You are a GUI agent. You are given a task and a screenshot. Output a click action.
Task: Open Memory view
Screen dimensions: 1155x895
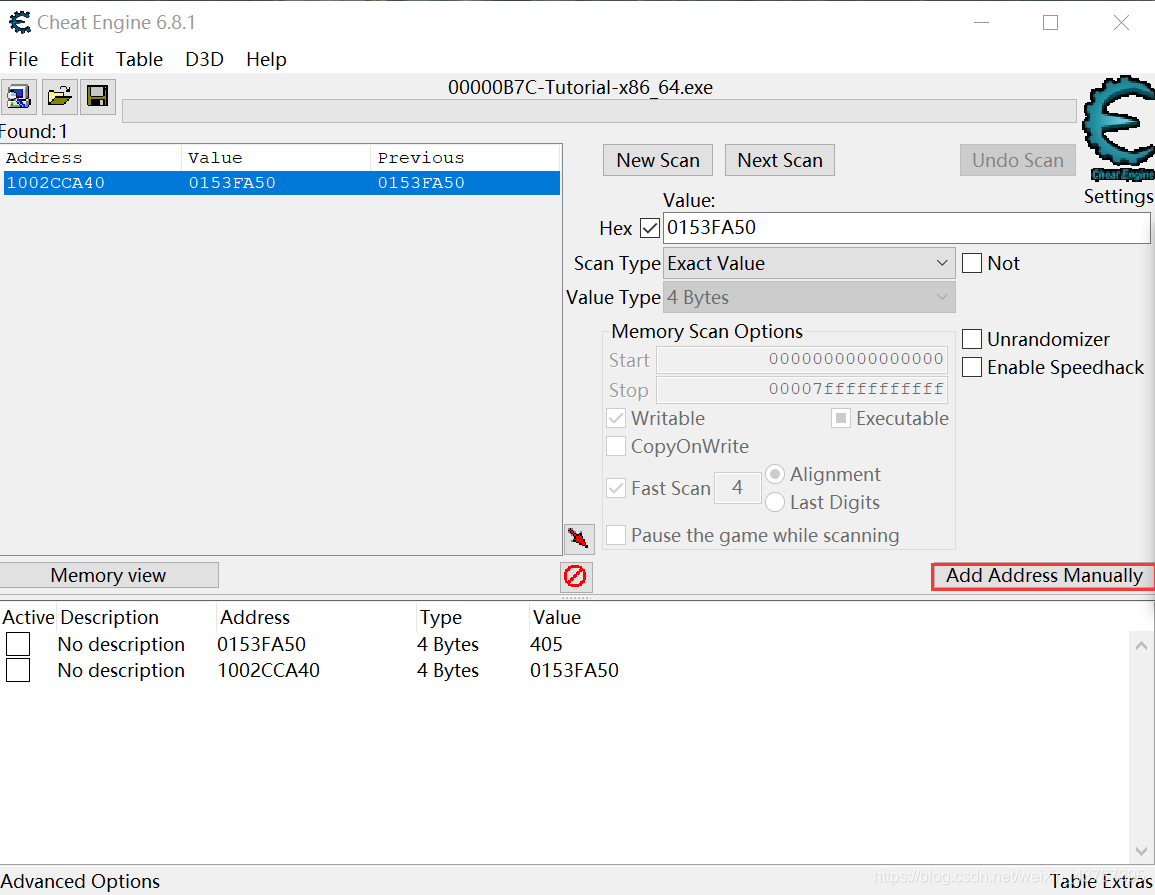pyautogui.click(x=108, y=575)
